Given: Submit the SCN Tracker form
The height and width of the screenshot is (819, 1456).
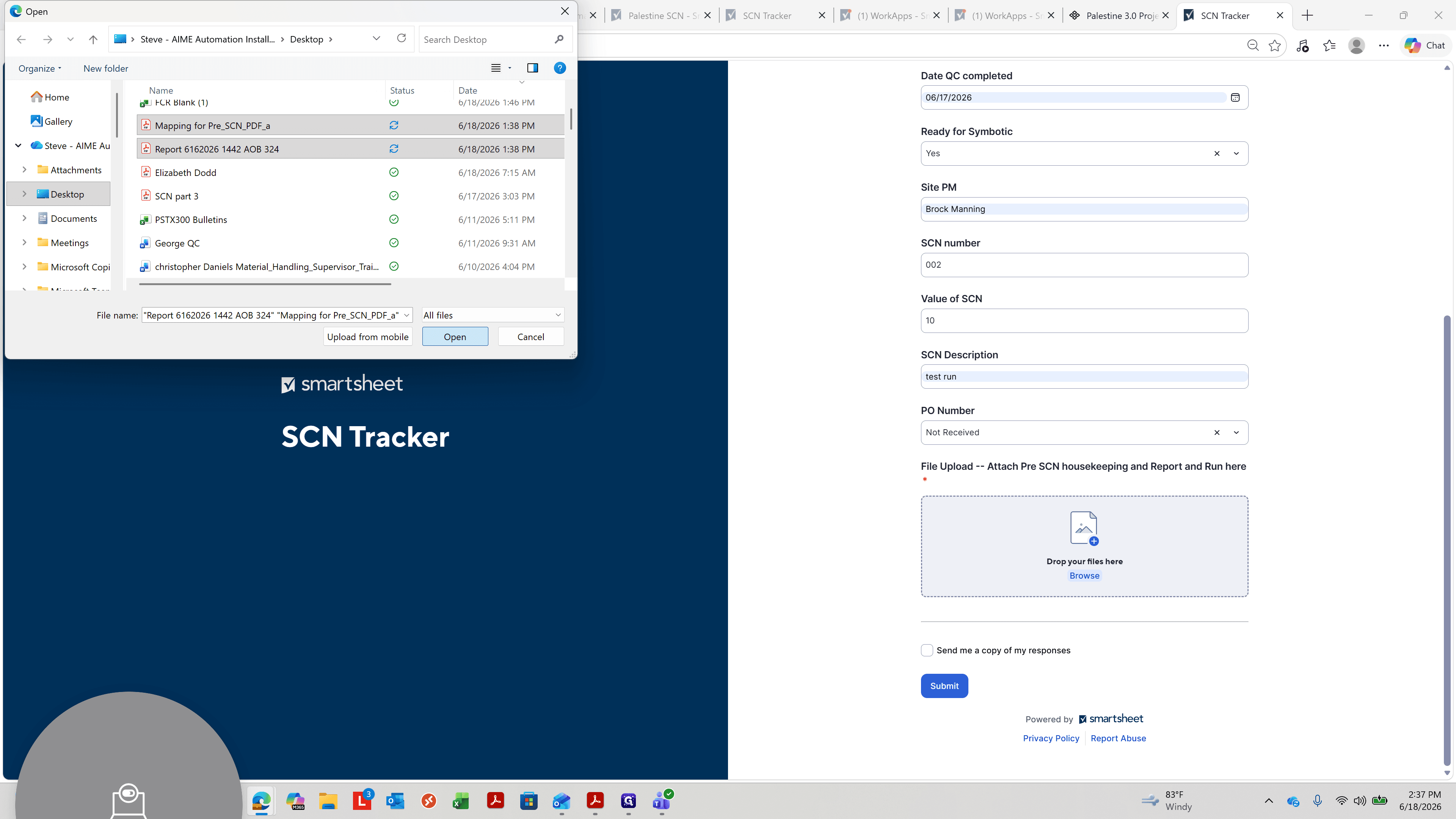Looking at the screenshot, I should (x=944, y=686).
